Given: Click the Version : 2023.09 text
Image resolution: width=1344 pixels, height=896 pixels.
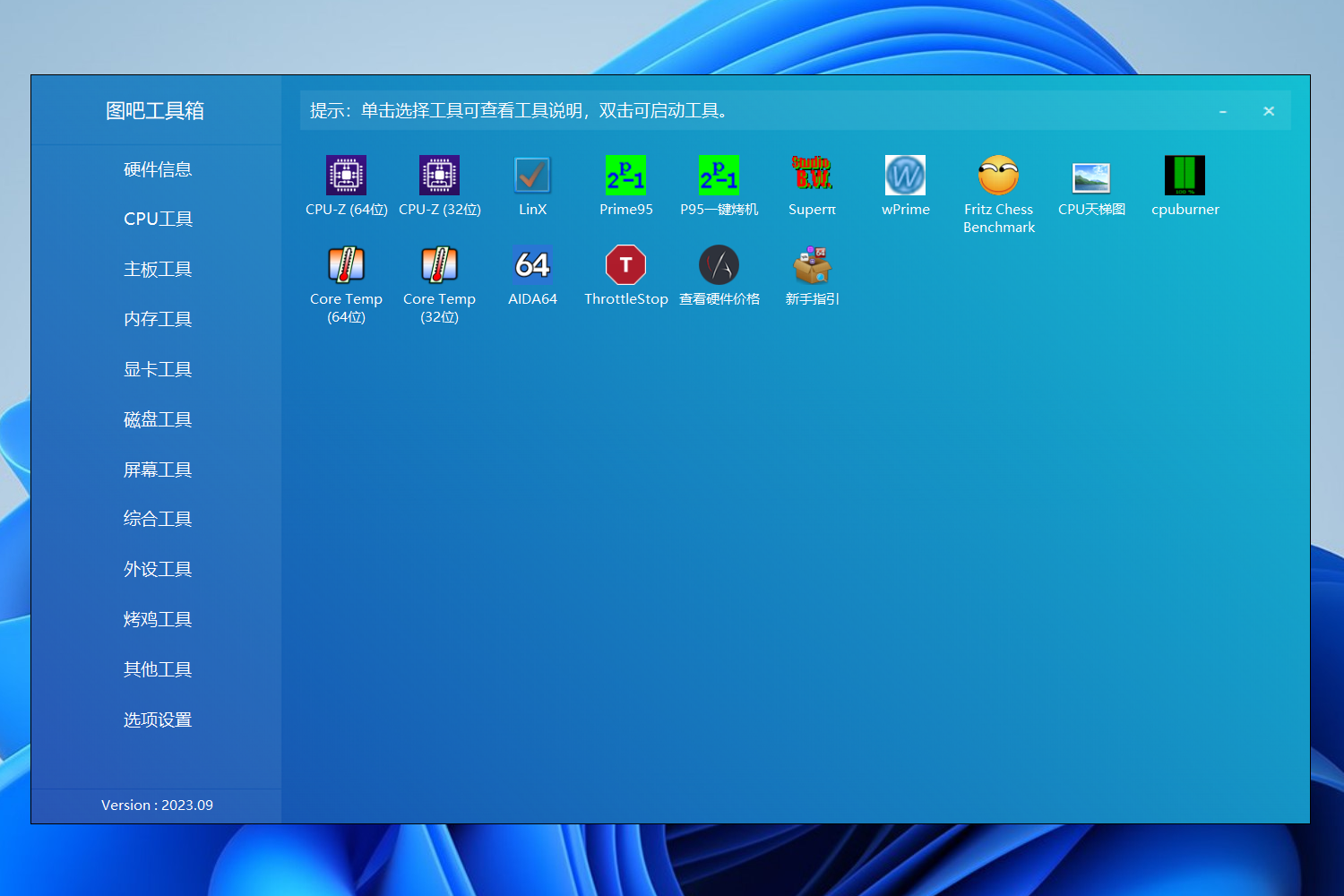Looking at the screenshot, I should tap(157, 805).
